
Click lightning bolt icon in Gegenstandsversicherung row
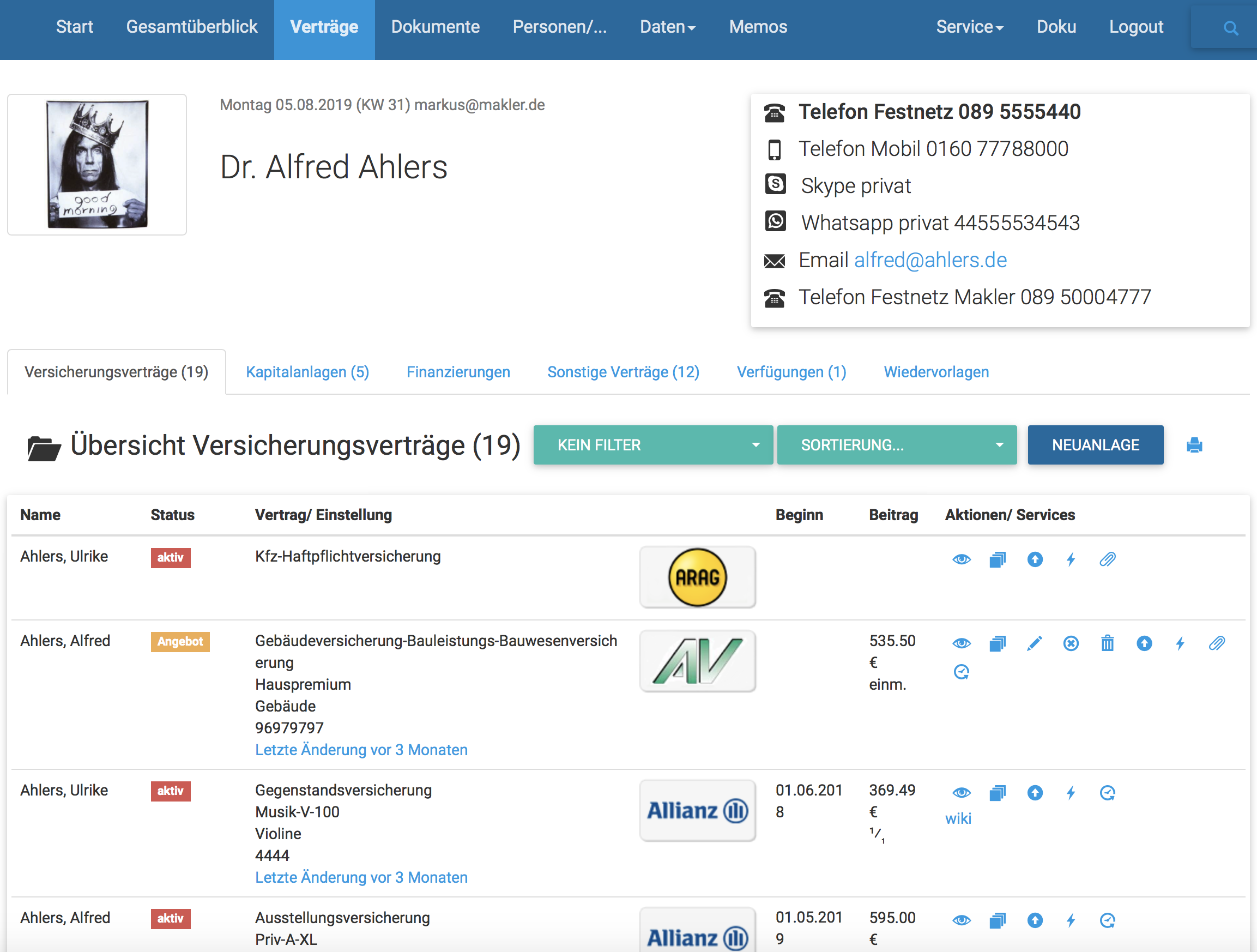(x=1071, y=793)
